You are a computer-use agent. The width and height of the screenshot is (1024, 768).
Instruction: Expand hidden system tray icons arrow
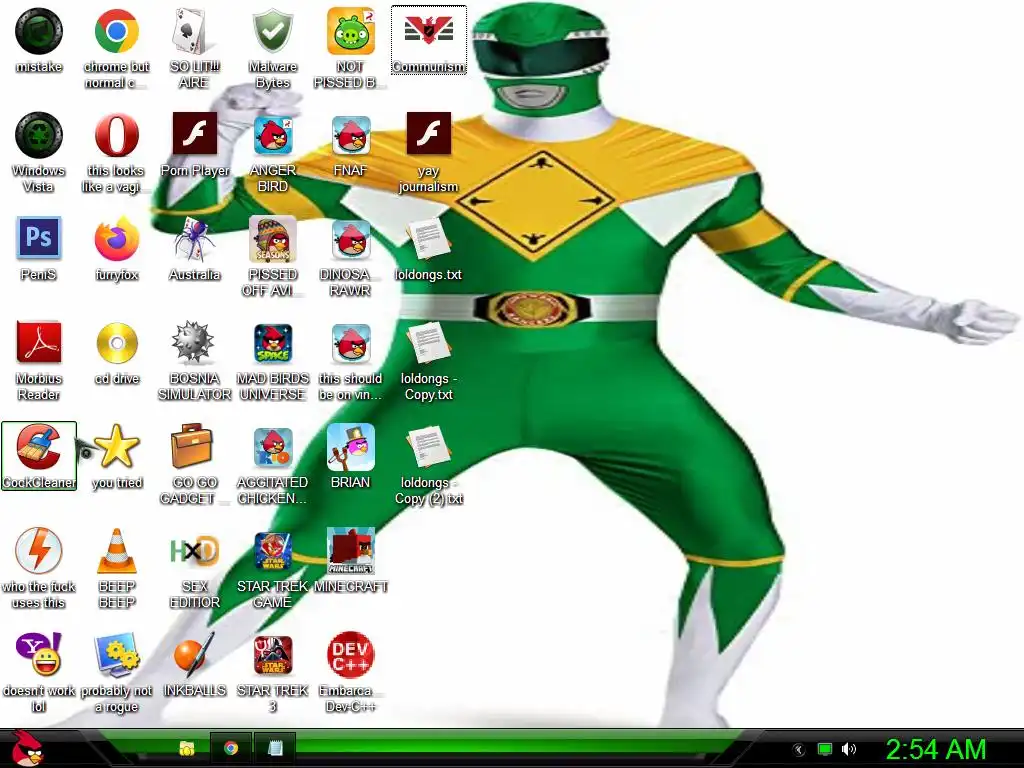tap(799, 750)
